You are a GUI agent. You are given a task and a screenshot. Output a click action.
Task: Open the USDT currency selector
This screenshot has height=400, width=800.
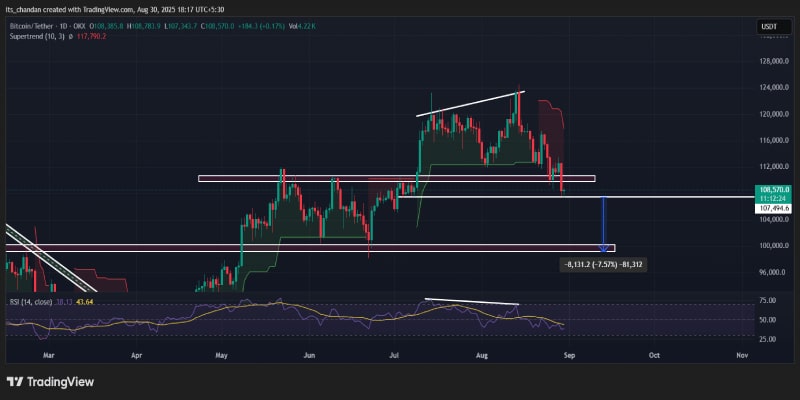click(769, 27)
